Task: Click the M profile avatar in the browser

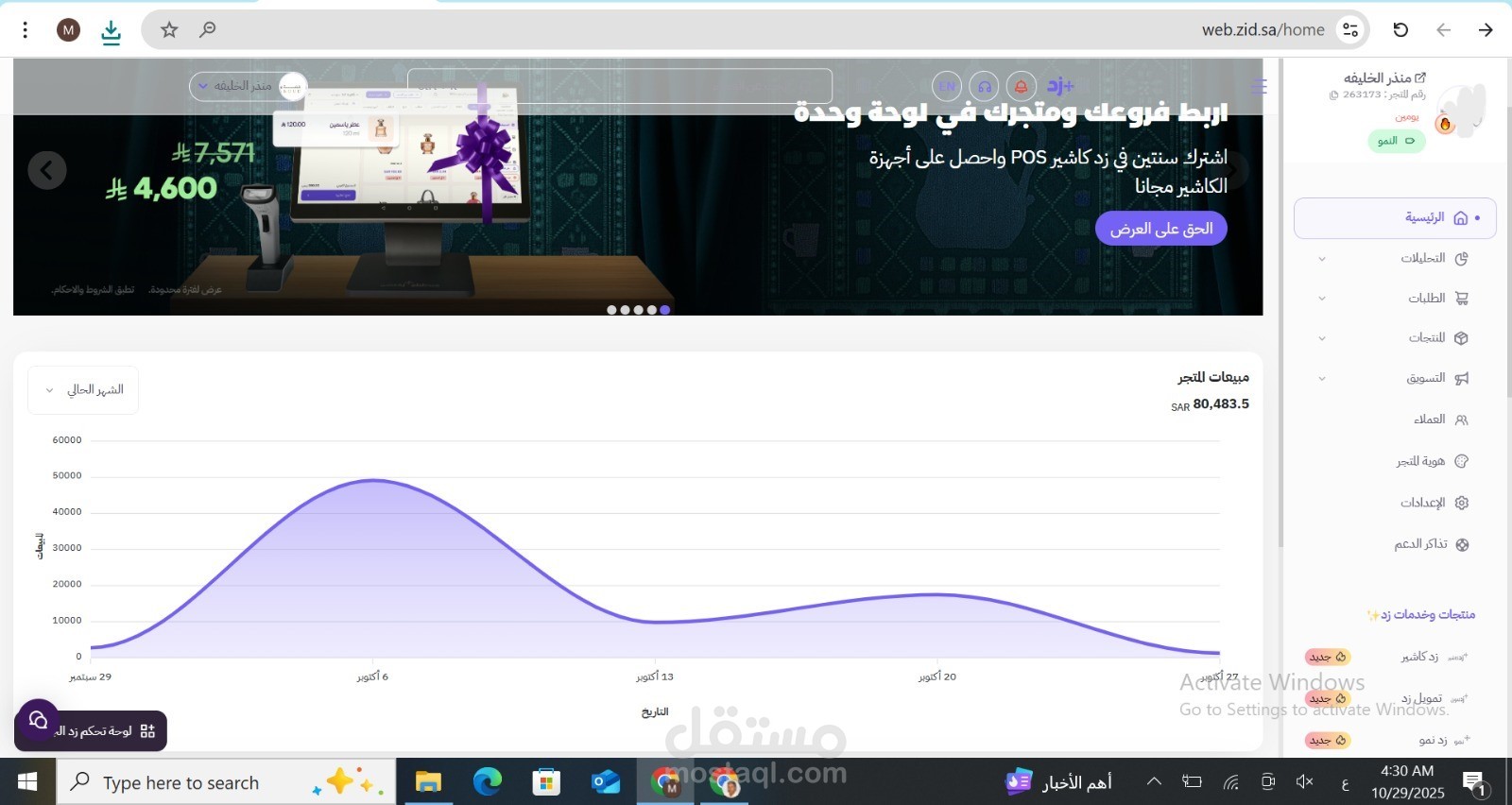Action: pyautogui.click(x=68, y=30)
